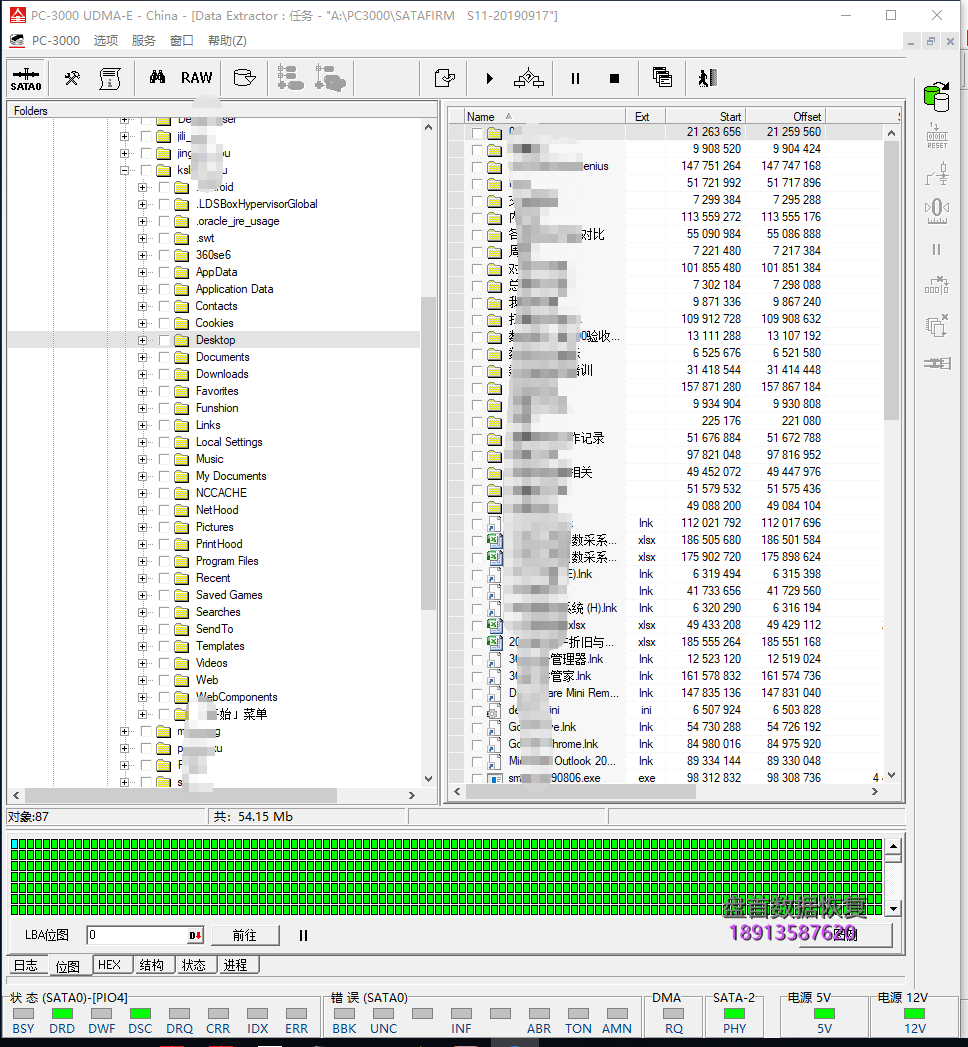The height and width of the screenshot is (1047, 968).
Task: Switch to the HEX tab
Action: 109,965
